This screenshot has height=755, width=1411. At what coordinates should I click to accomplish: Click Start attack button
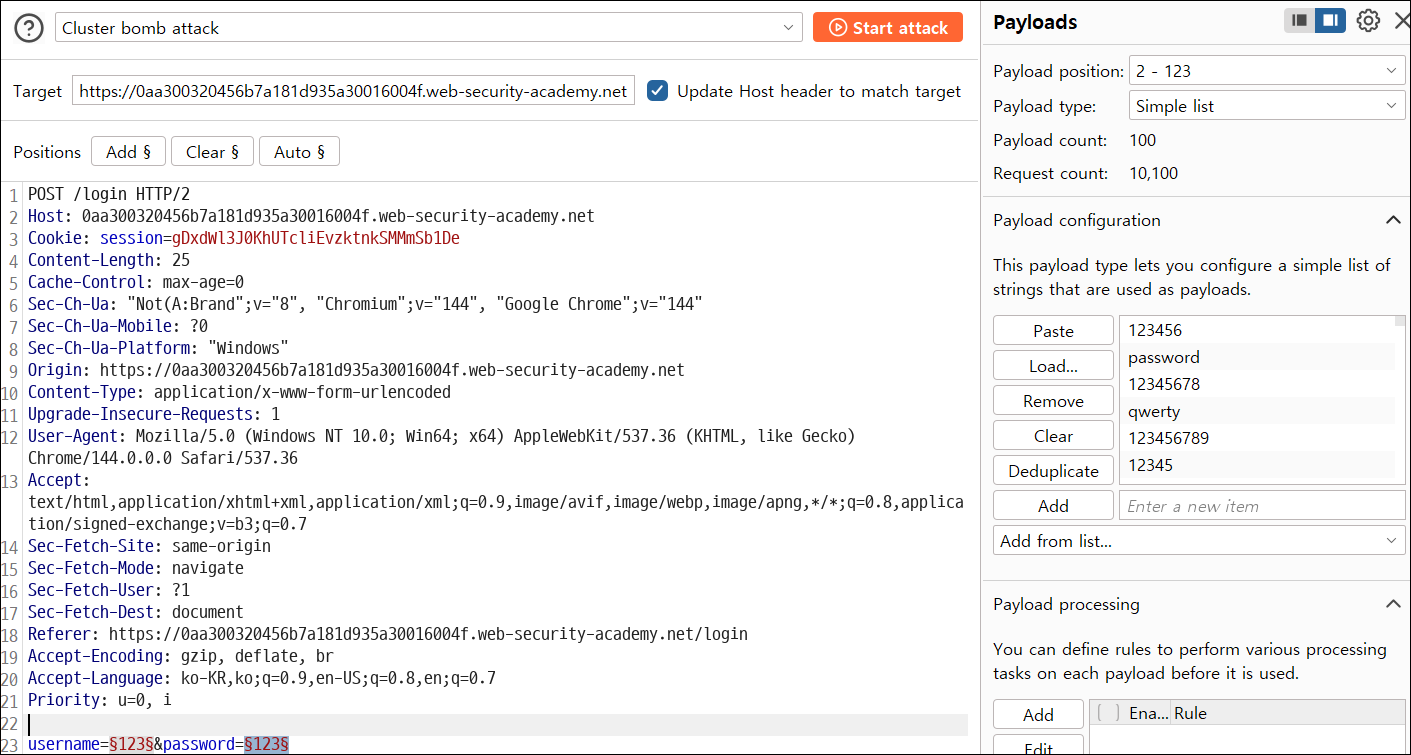click(x=888, y=28)
